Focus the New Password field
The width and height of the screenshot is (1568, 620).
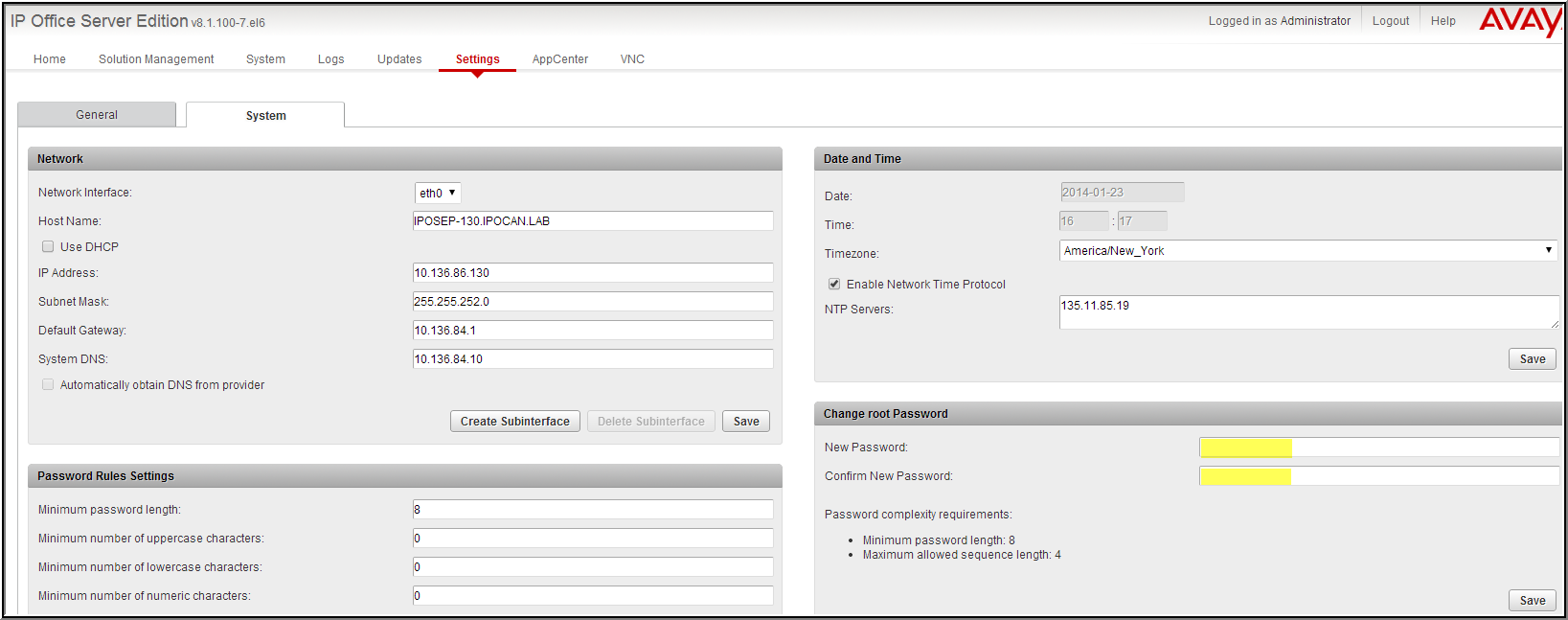click(1378, 447)
